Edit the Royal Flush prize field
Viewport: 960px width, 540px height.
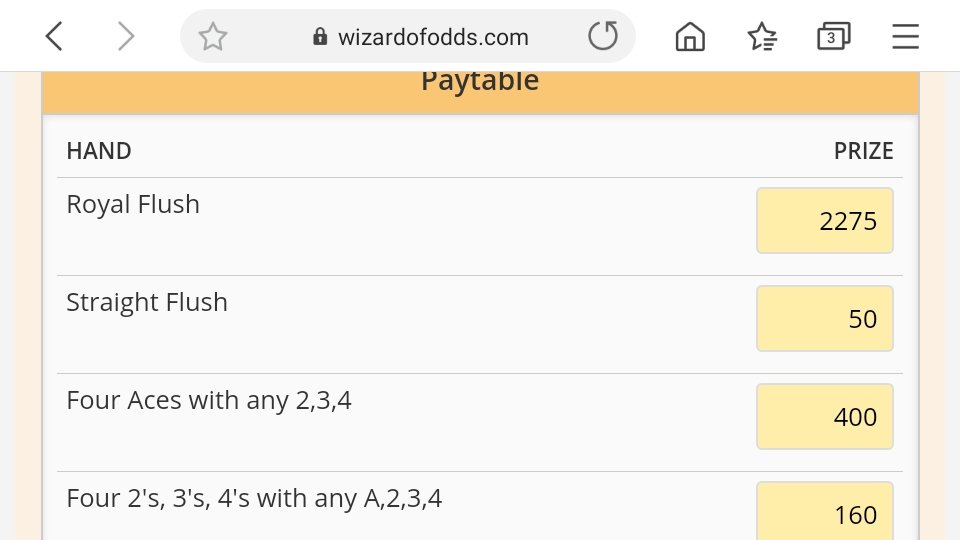[x=824, y=221]
